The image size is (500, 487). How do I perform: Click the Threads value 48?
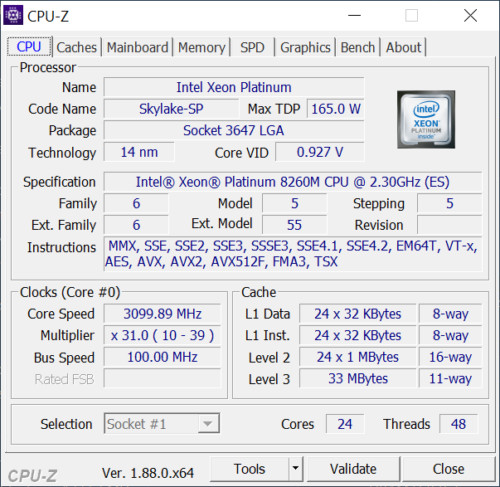458,424
